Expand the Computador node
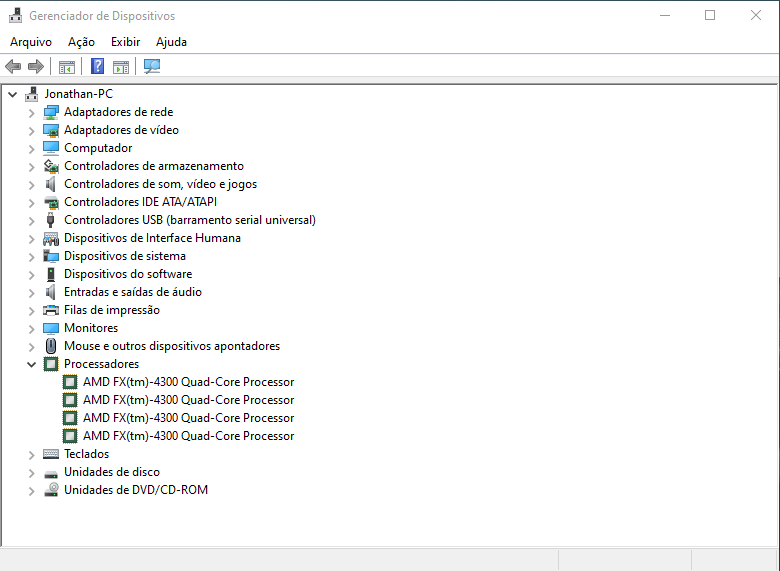This screenshot has width=780, height=571. pos(32,149)
